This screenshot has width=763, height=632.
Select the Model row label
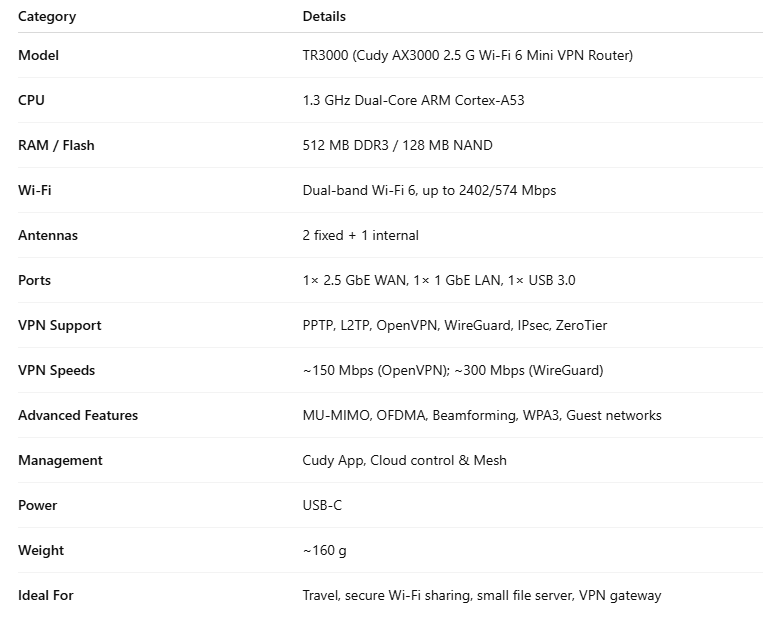(38, 55)
